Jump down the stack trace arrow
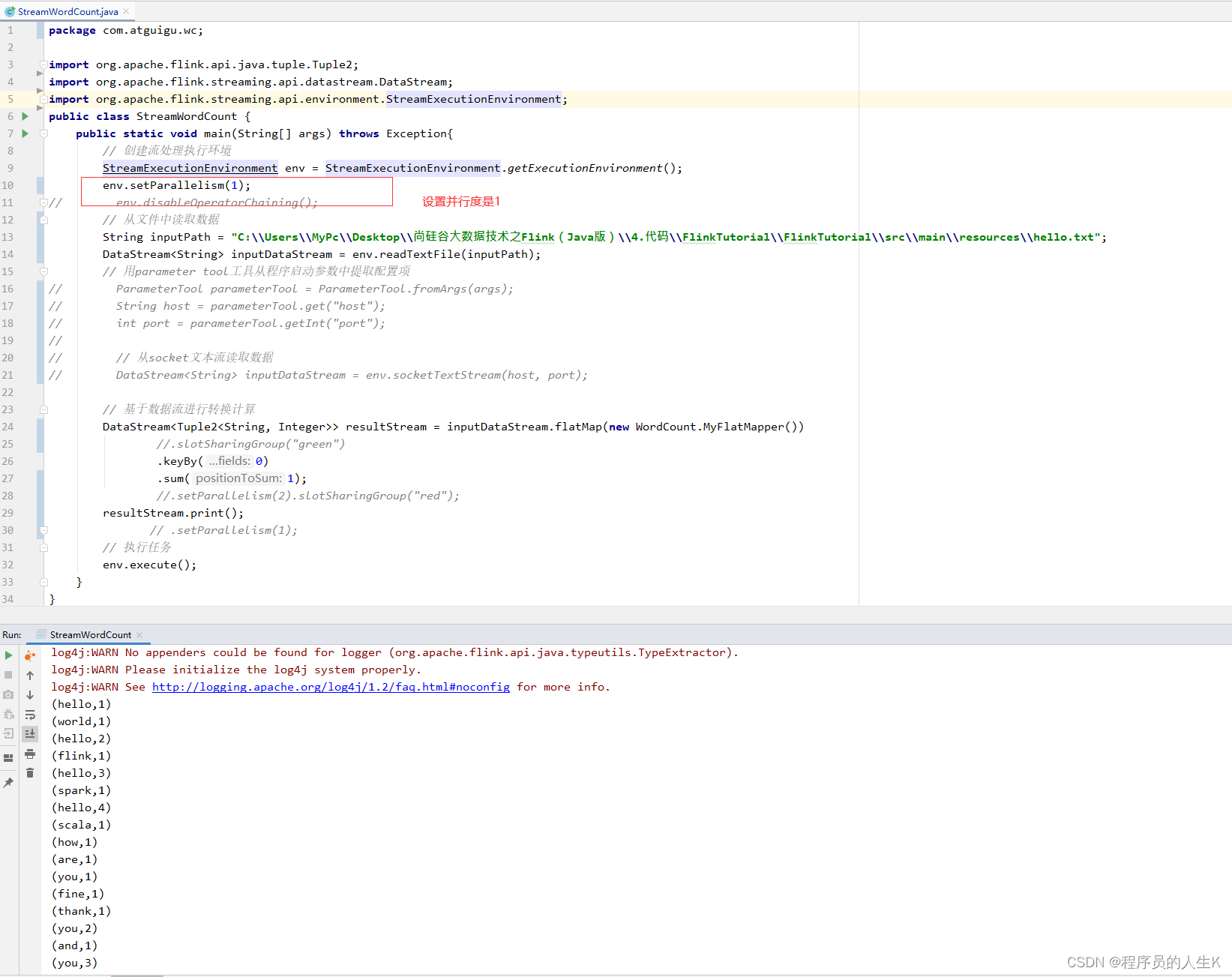1232x977 pixels. (x=30, y=695)
